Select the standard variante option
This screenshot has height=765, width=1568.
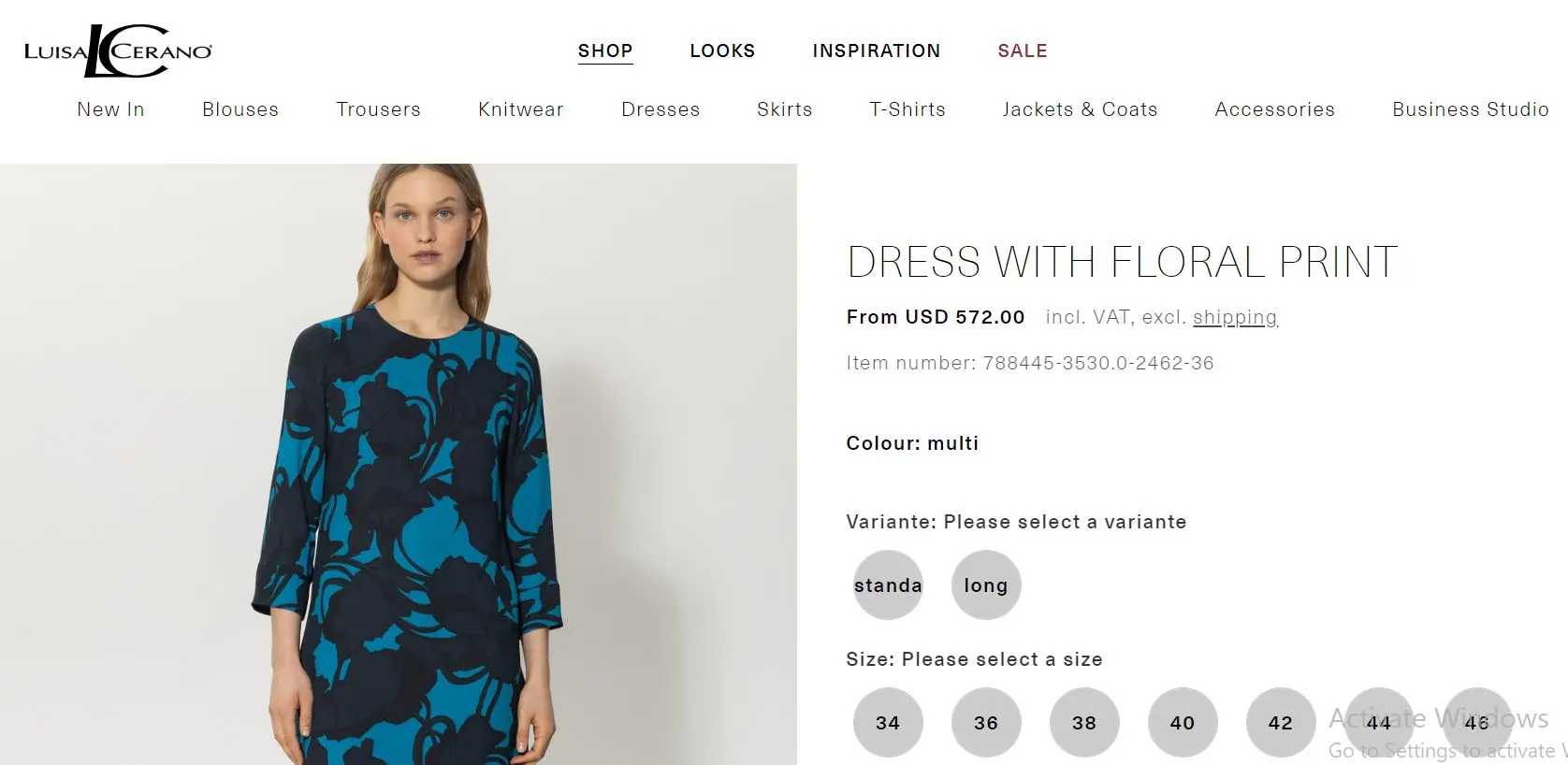(x=888, y=585)
